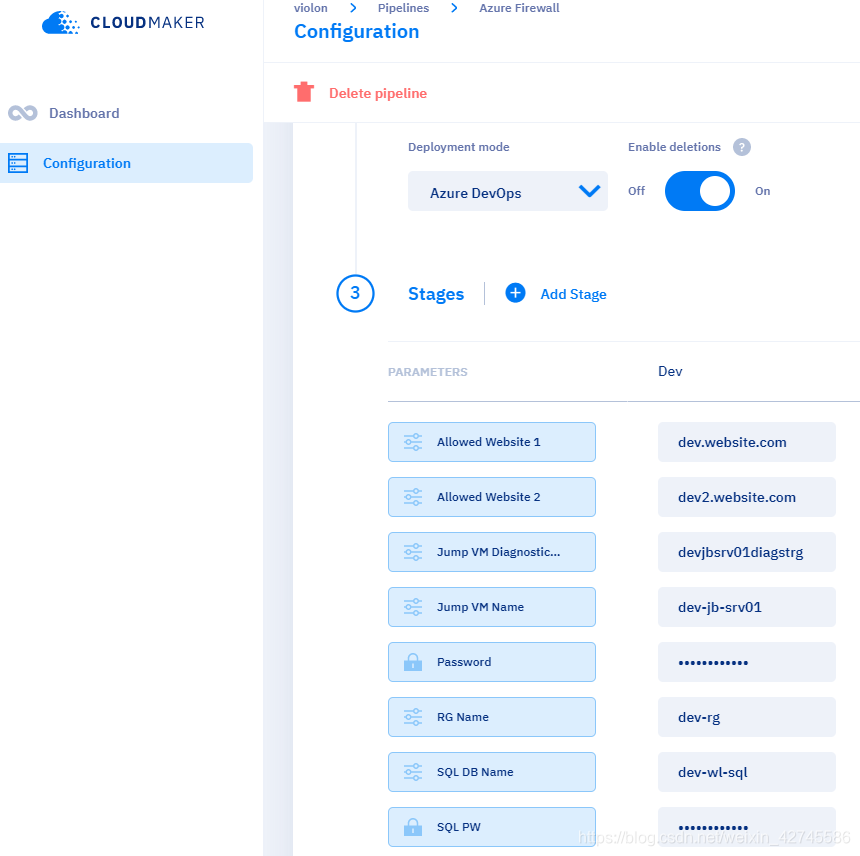Click Delete pipeline text link
Viewport: 860px width, 856px height.
tap(378, 93)
